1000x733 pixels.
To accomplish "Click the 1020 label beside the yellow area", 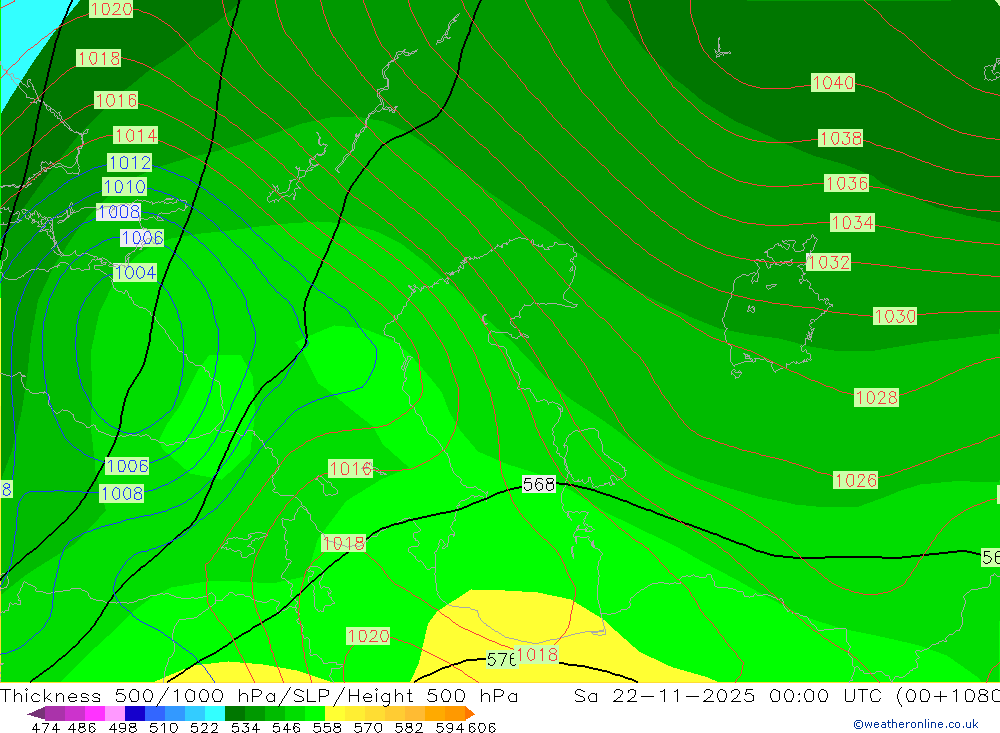I will (368, 635).
